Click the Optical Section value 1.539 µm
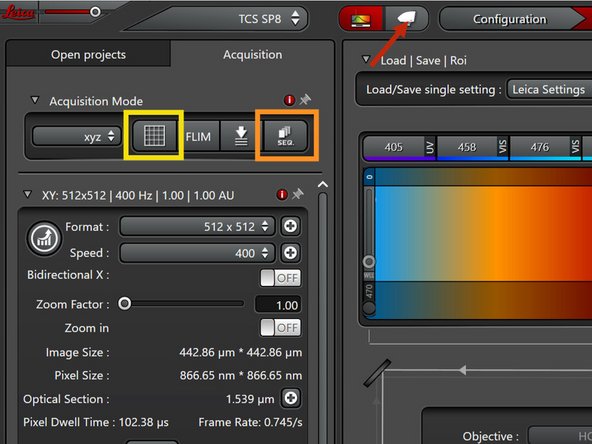Image resolution: width=592 pixels, height=444 pixels. 250,399
